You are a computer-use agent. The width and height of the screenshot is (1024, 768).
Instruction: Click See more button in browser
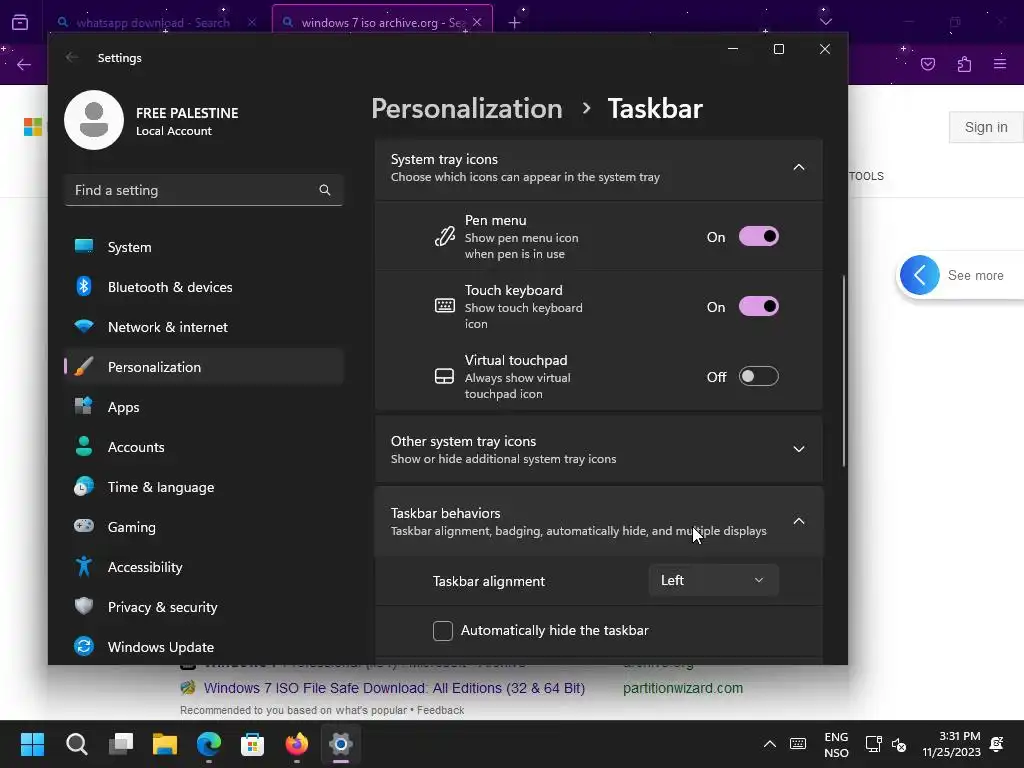click(x=961, y=275)
